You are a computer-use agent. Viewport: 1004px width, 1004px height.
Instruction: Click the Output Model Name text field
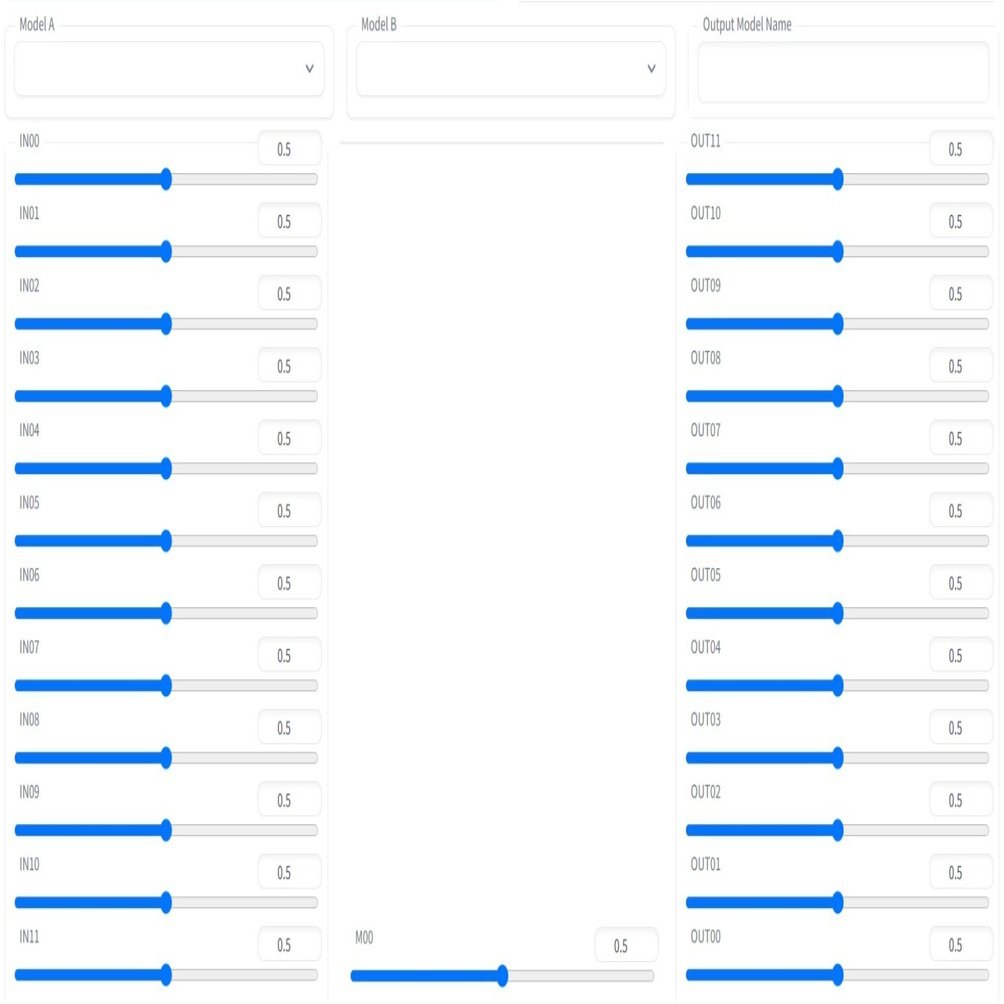(x=843, y=72)
